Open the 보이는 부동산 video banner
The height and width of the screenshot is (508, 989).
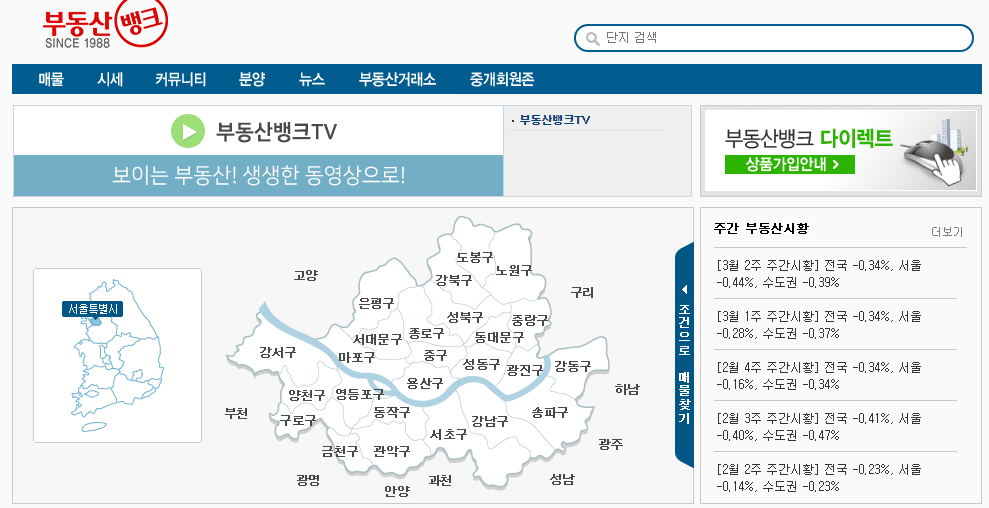pyautogui.click(x=259, y=175)
